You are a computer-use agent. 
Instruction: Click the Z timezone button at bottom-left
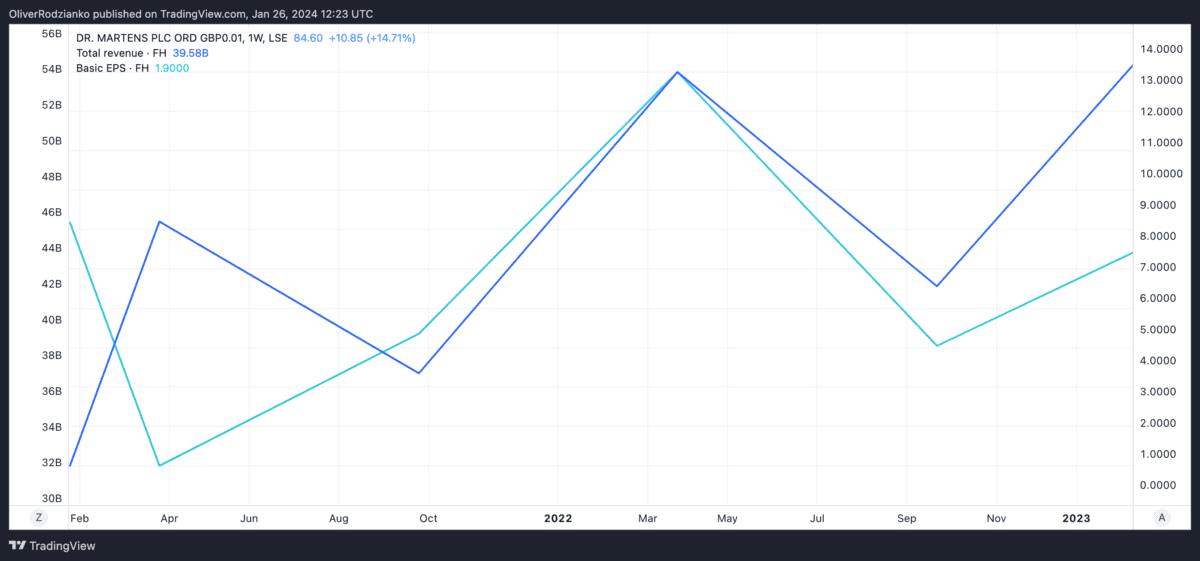click(x=39, y=517)
